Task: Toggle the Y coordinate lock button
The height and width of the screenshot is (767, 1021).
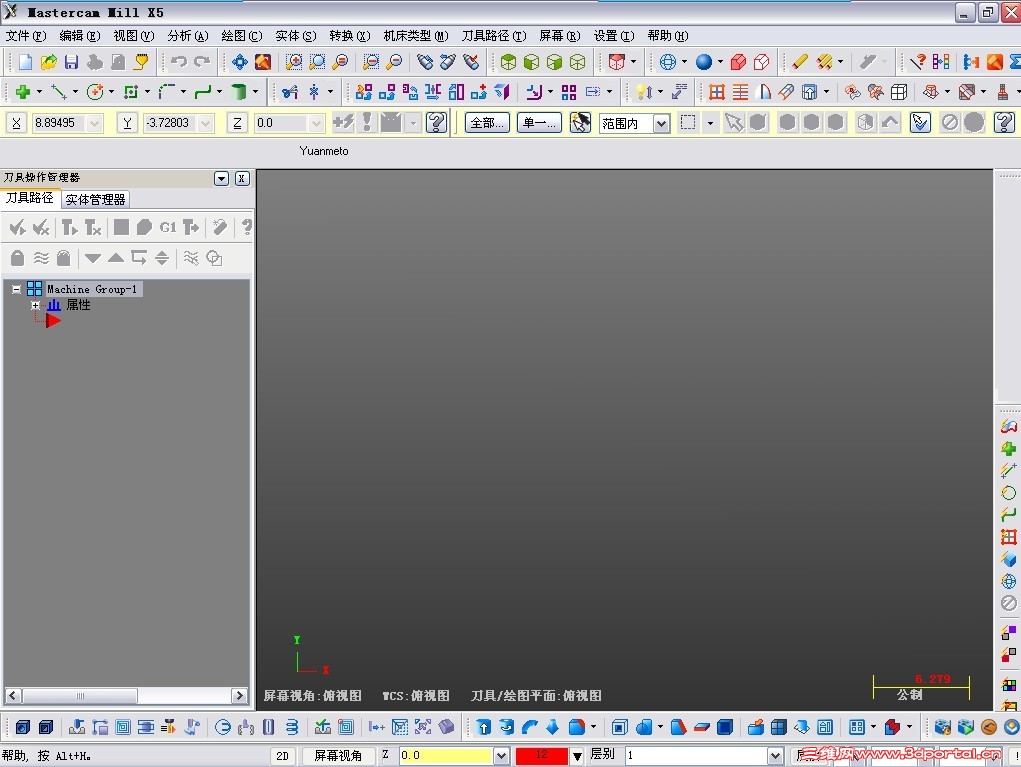Action: click(x=127, y=123)
